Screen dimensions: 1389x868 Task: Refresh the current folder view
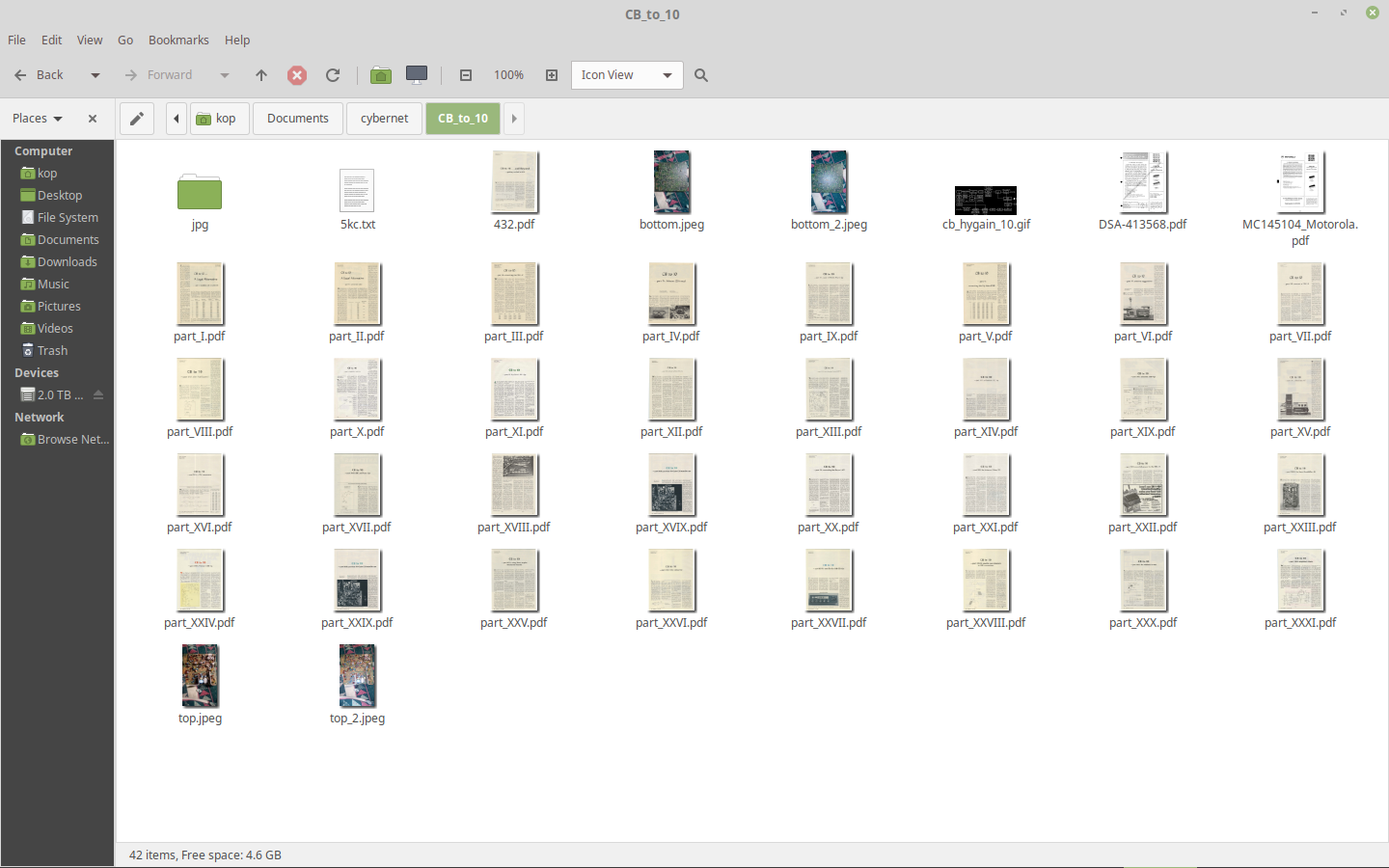[x=333, y=74]
